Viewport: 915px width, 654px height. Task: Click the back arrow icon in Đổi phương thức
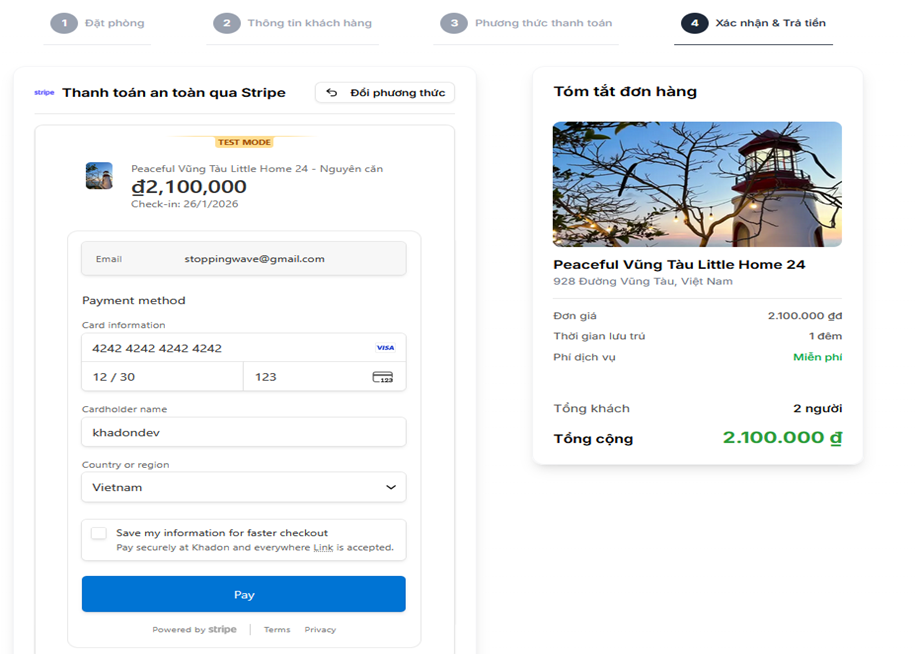pos(331,92)
